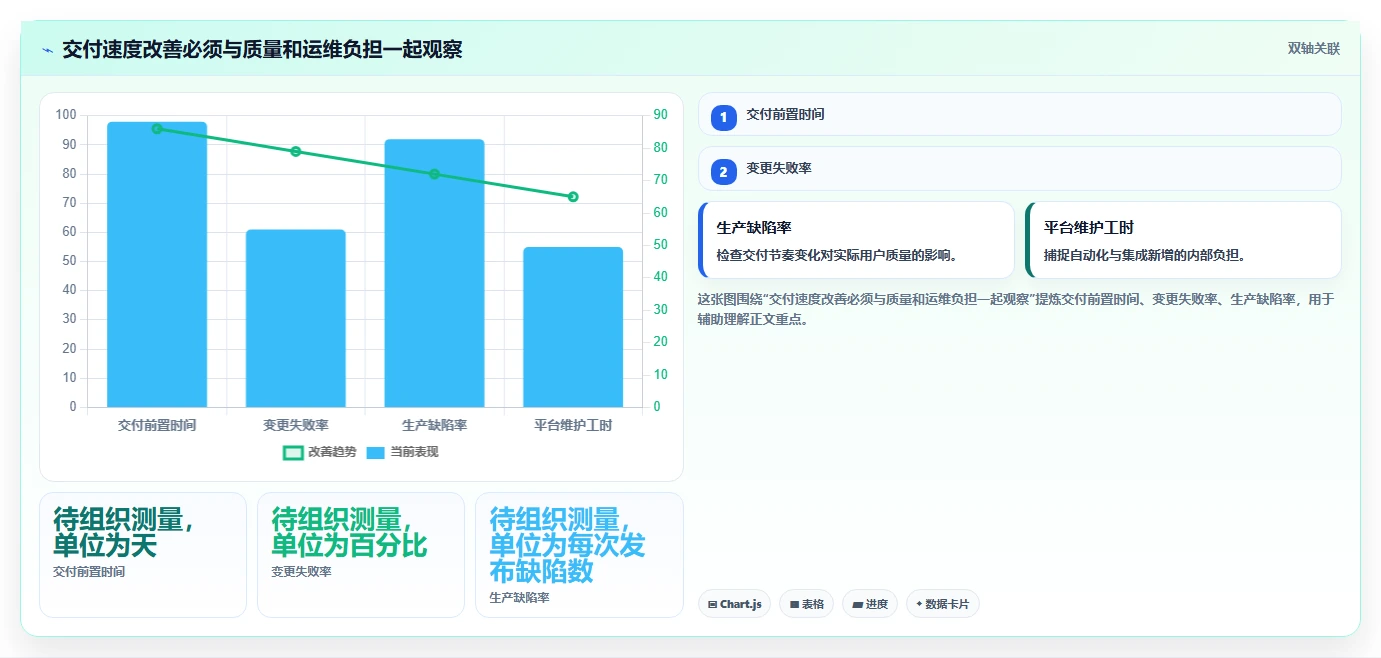Click the text 捕捉自动化与集成新增的内部负担

pyautogui.click(x=1145, y=255)
